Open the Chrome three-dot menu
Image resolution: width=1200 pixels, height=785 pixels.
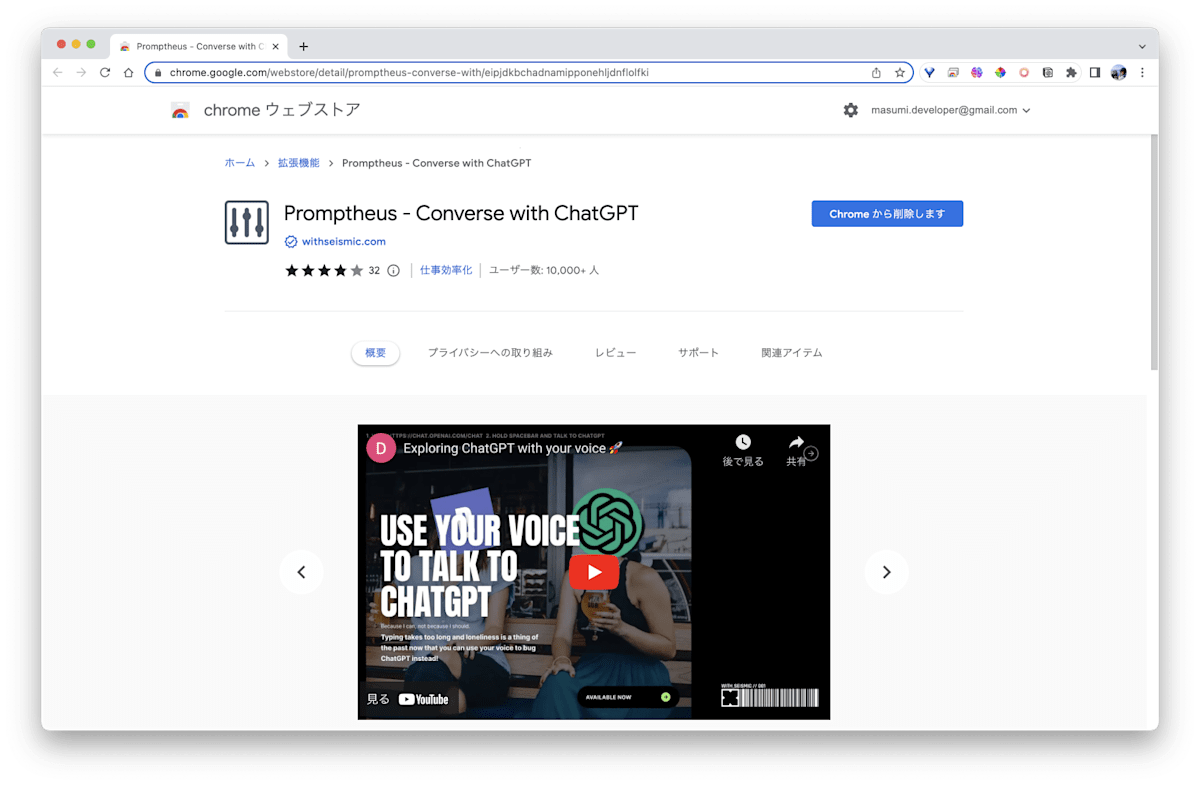(1142, 72)
